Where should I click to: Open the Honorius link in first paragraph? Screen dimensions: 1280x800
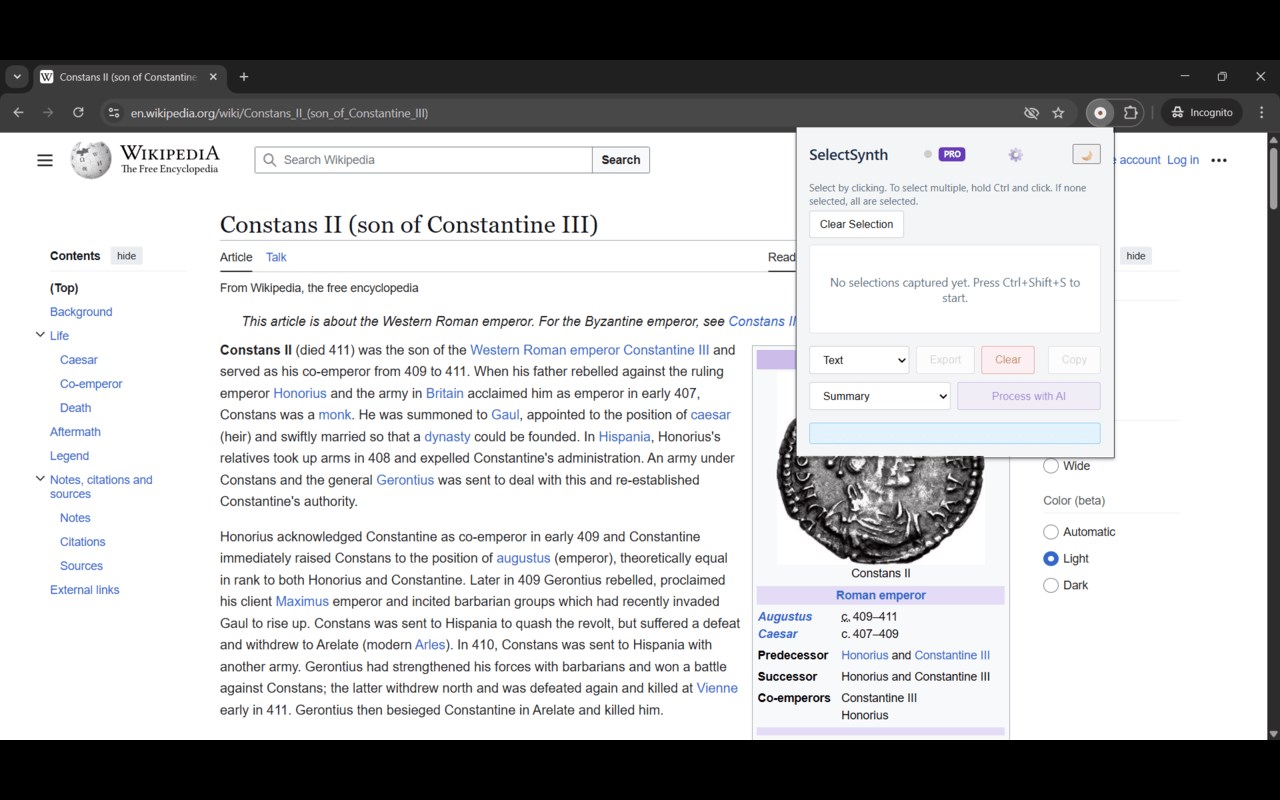click(x=300, y=393)
